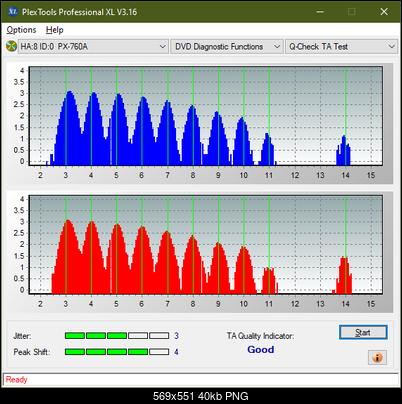This screenshot has height=404, width=402.
Task: Expand the DVD Diagnostic Functions dropdown
Action: (227, 46)
